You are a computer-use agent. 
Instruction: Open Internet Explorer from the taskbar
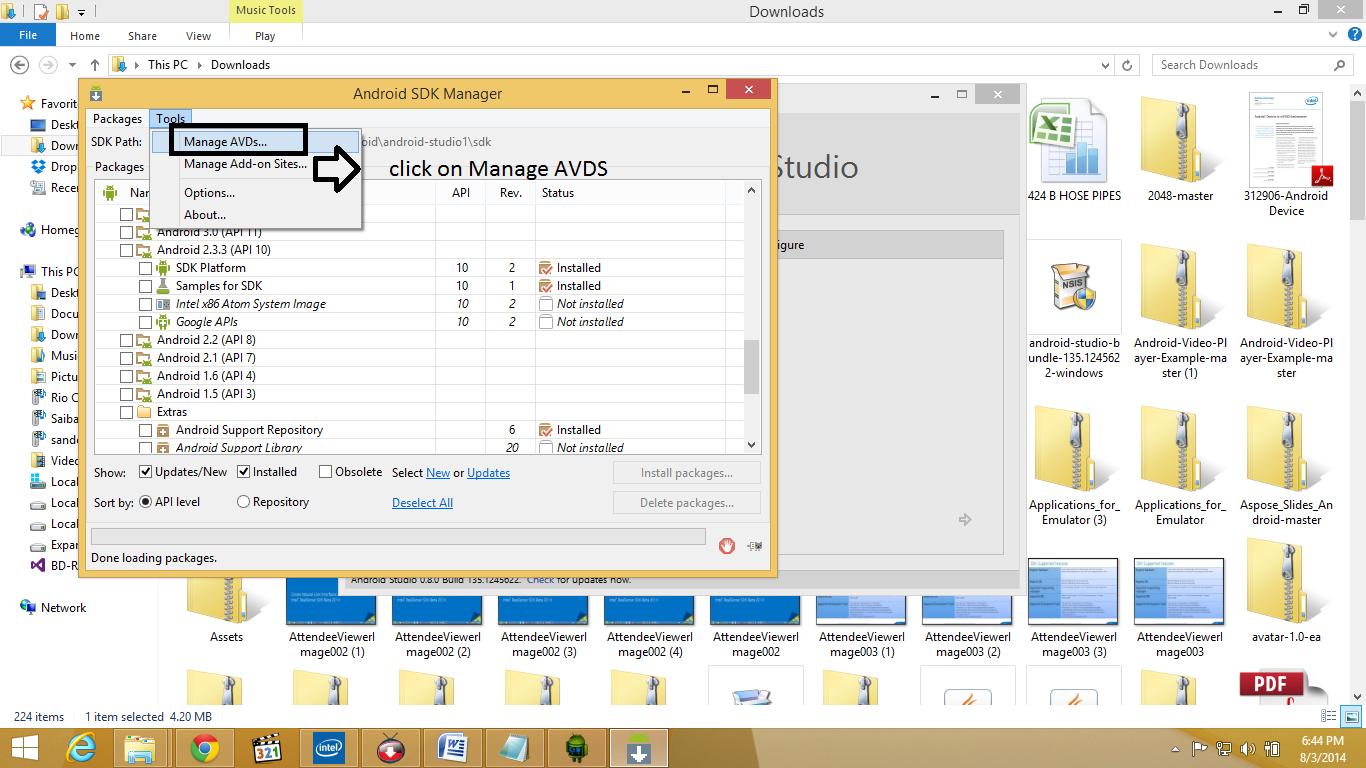point(81,747)
